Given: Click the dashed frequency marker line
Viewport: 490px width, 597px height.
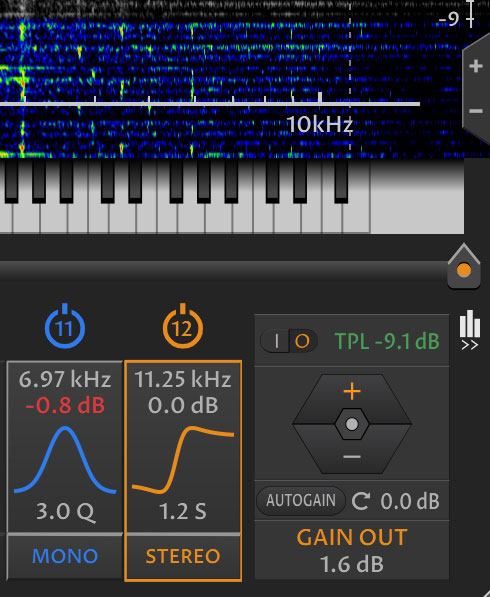Looking at the screenshot, I should tap(350, 80).
